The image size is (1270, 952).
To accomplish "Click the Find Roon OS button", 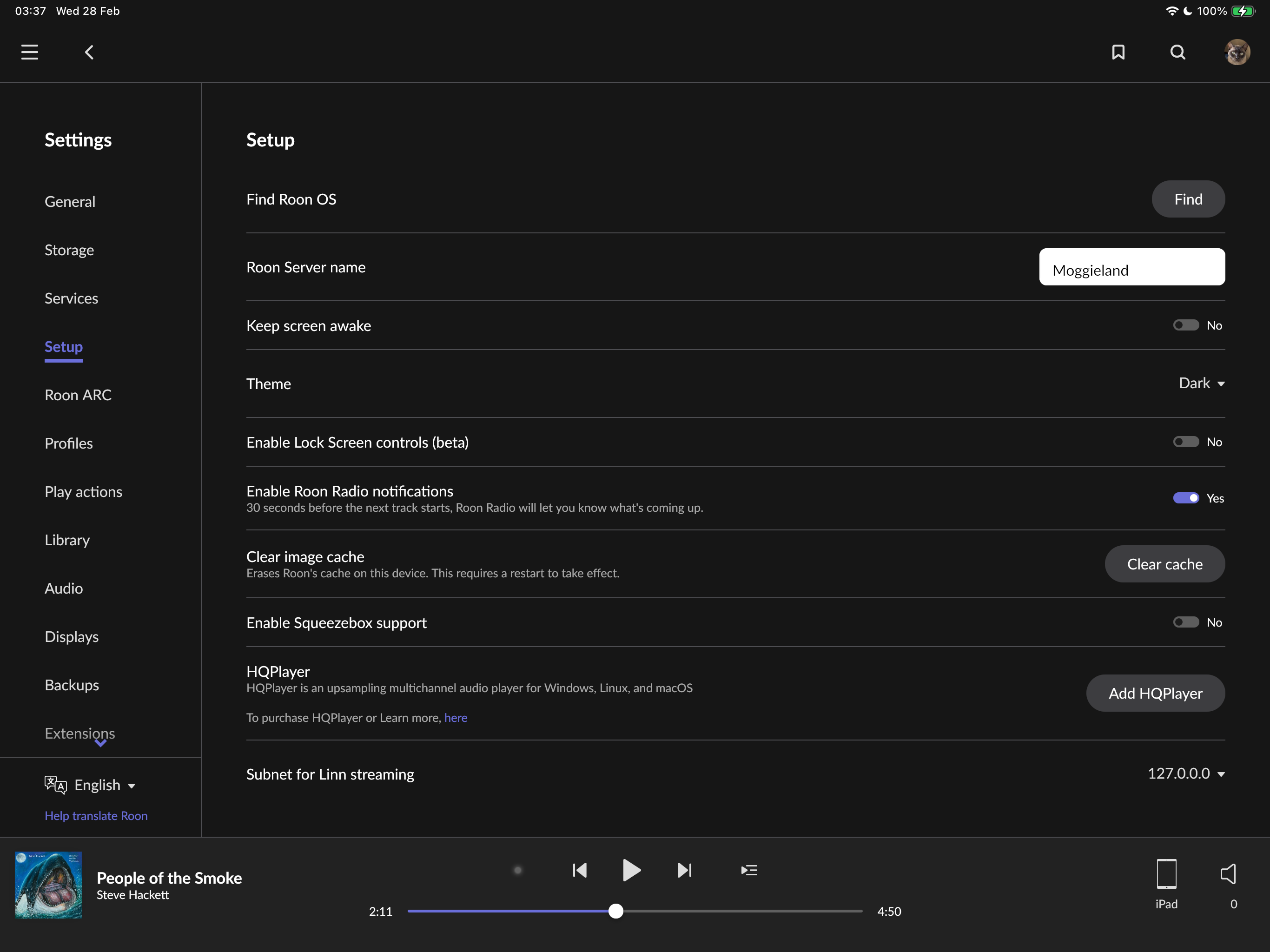I will 1188,199.
